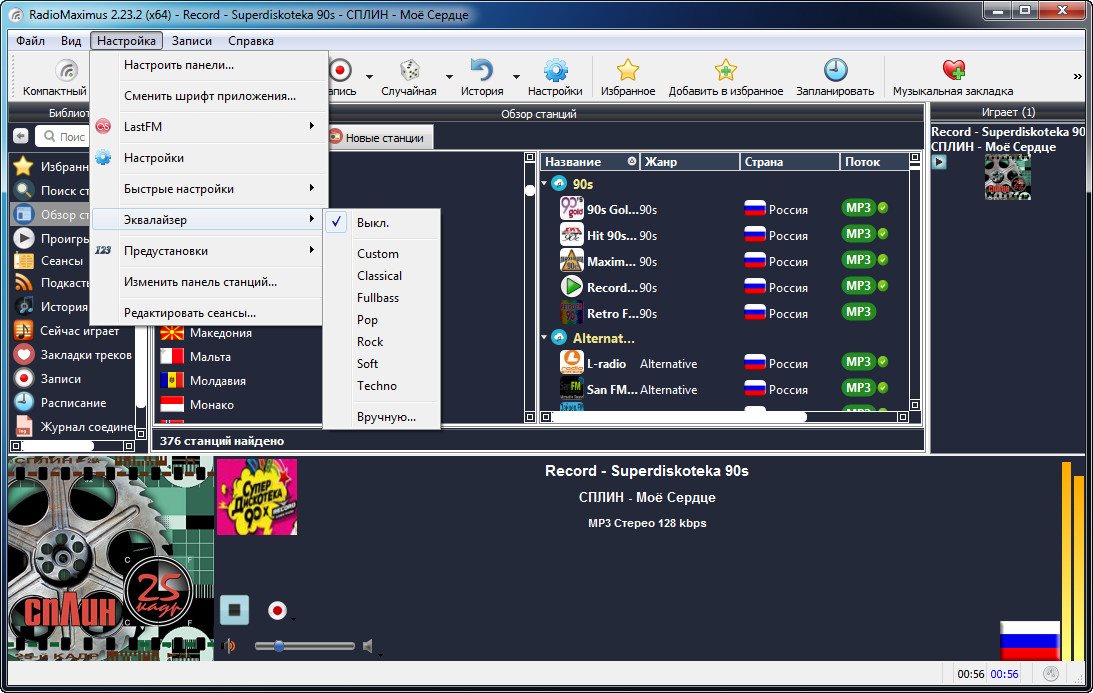This screenshot has width=1093, height=693.
Task: Open Расписание in library sidebar
Action: pyautogui.click(x=72, y=403)
